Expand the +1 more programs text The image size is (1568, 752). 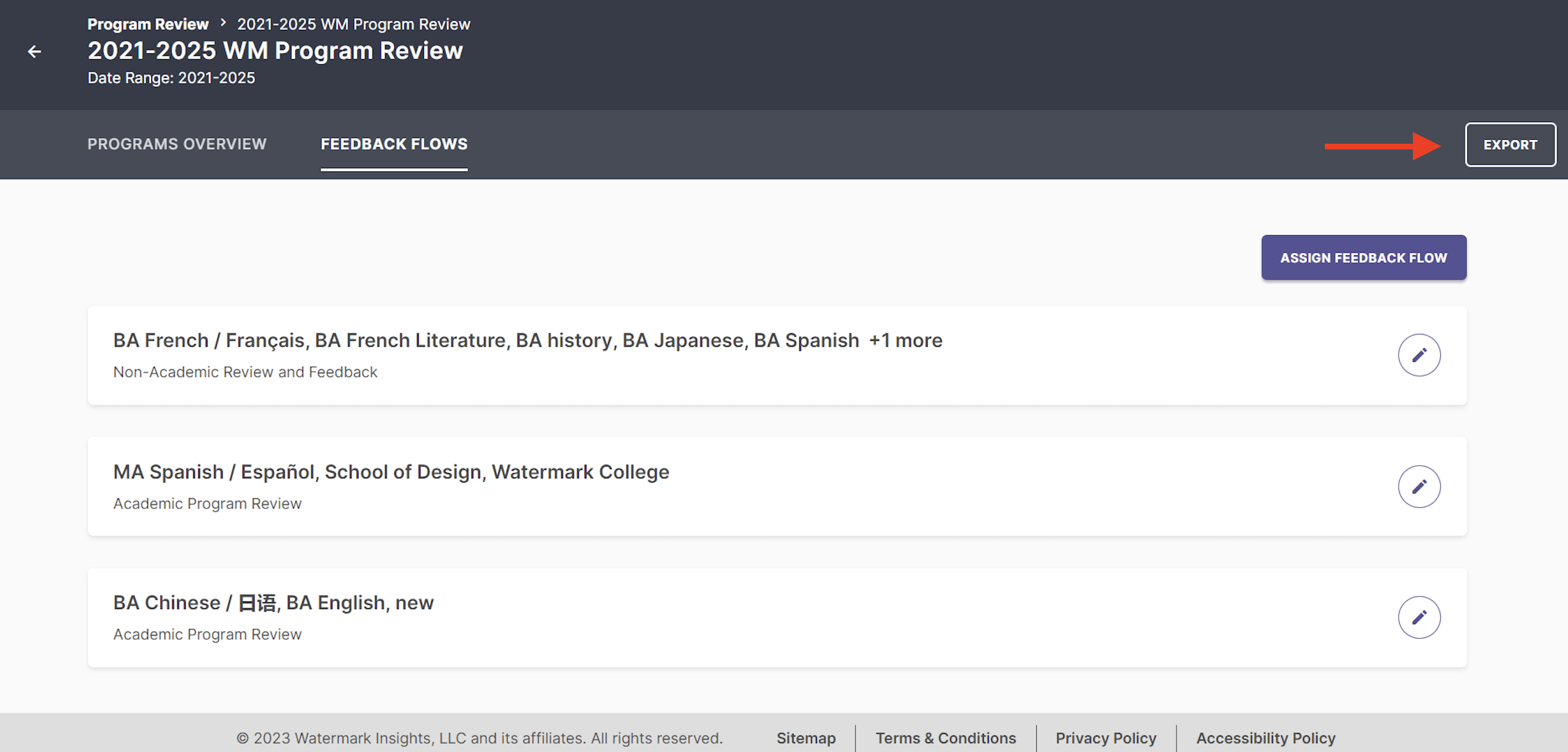[906, 340]
